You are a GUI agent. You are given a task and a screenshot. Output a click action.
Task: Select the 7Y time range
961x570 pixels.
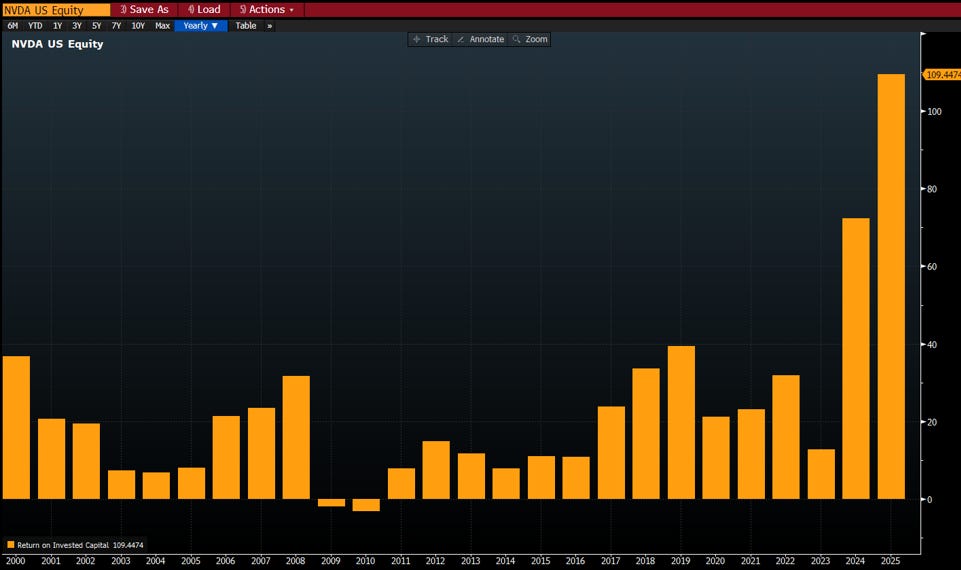[x=116, y=26]
